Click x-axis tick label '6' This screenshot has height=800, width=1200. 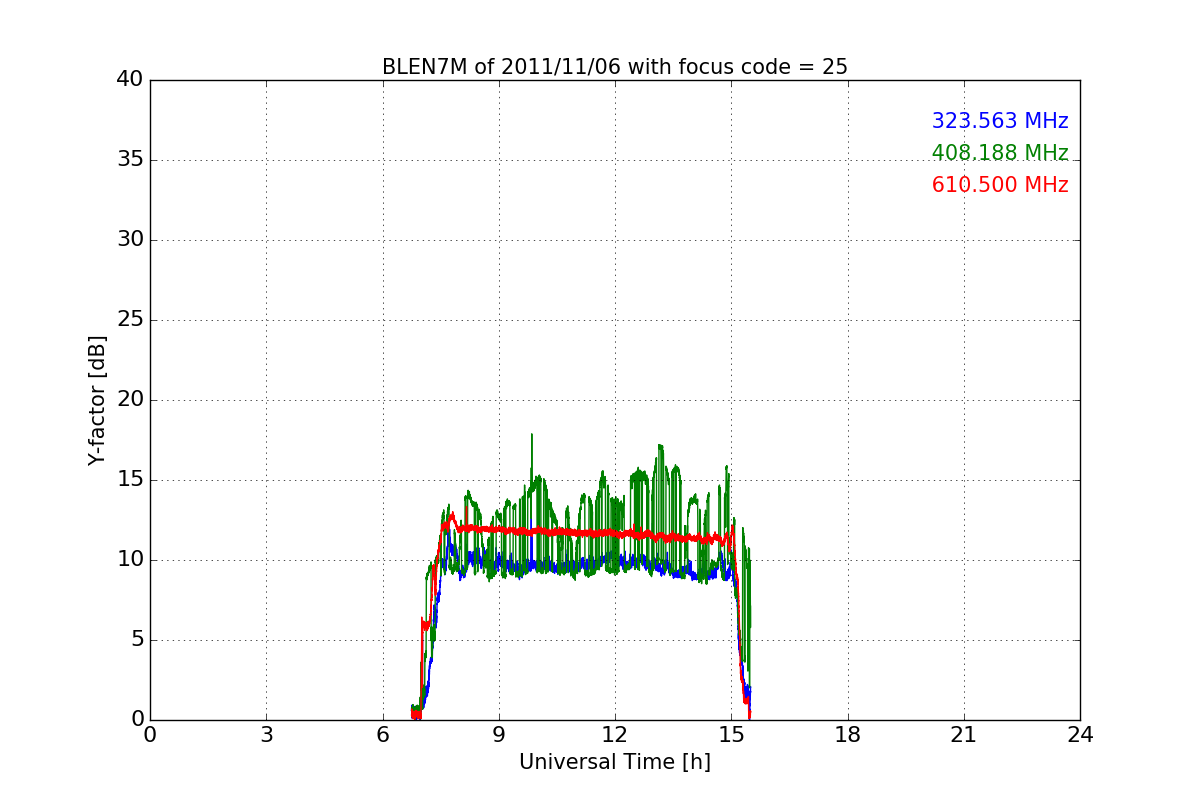(382, 735)
